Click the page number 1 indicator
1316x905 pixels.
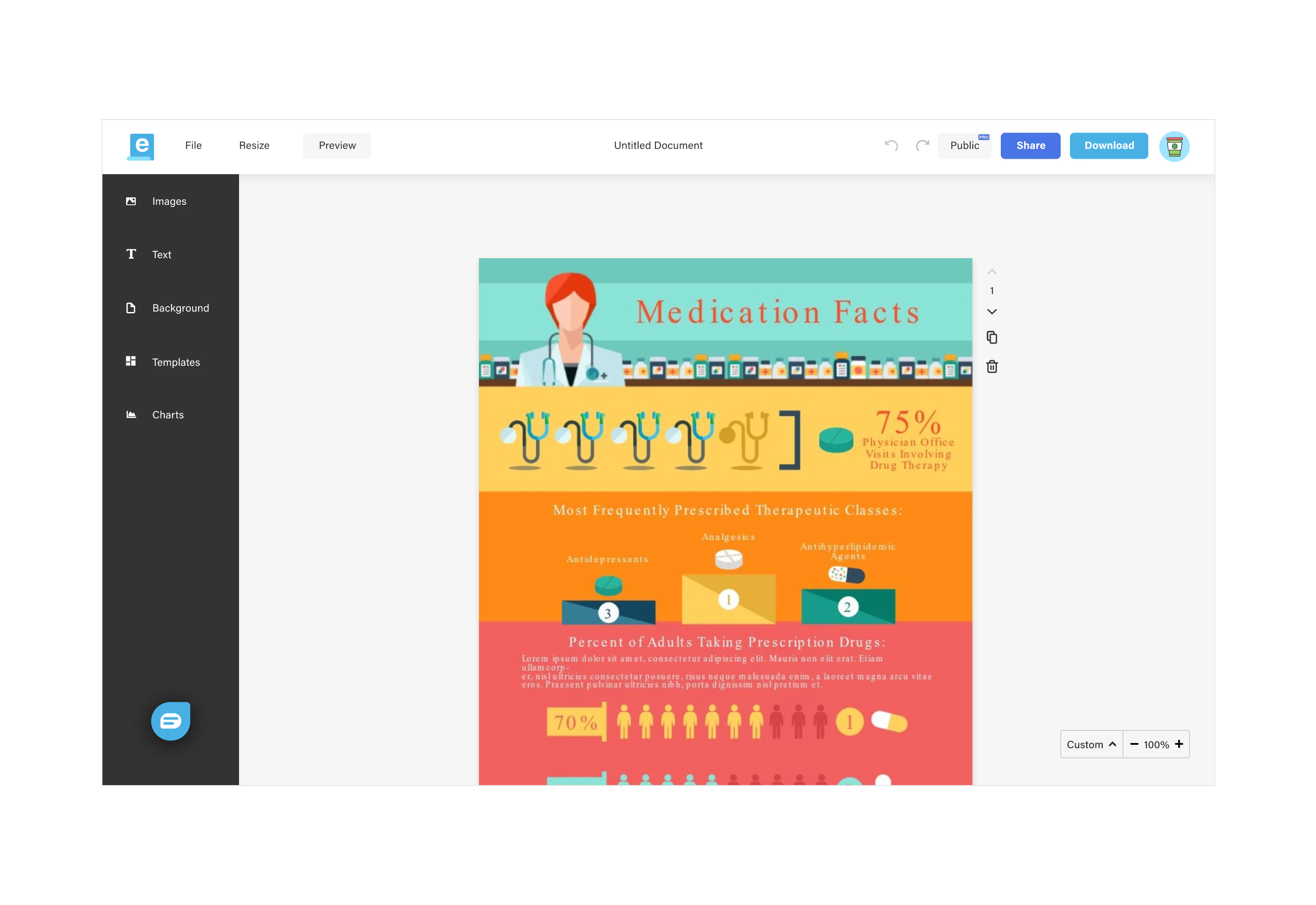992,291
